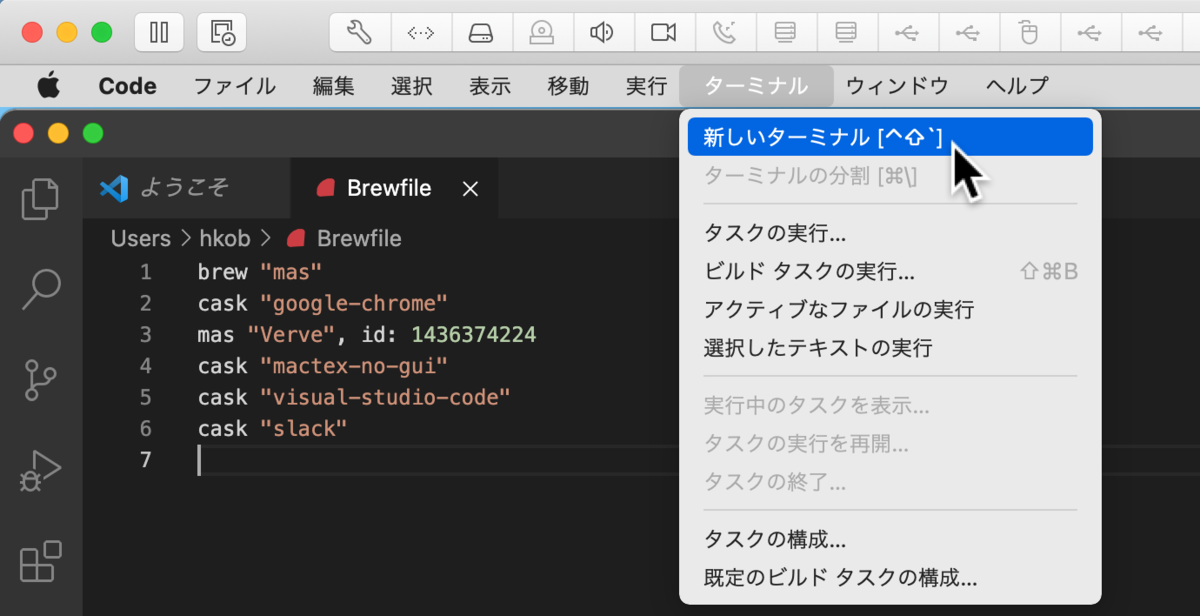Image resolution: width=1200 pixels, height=616 pixels.
Task: Choose タスクの実行... menu entry
Action: pyautogui.click(x=890, y=234)
